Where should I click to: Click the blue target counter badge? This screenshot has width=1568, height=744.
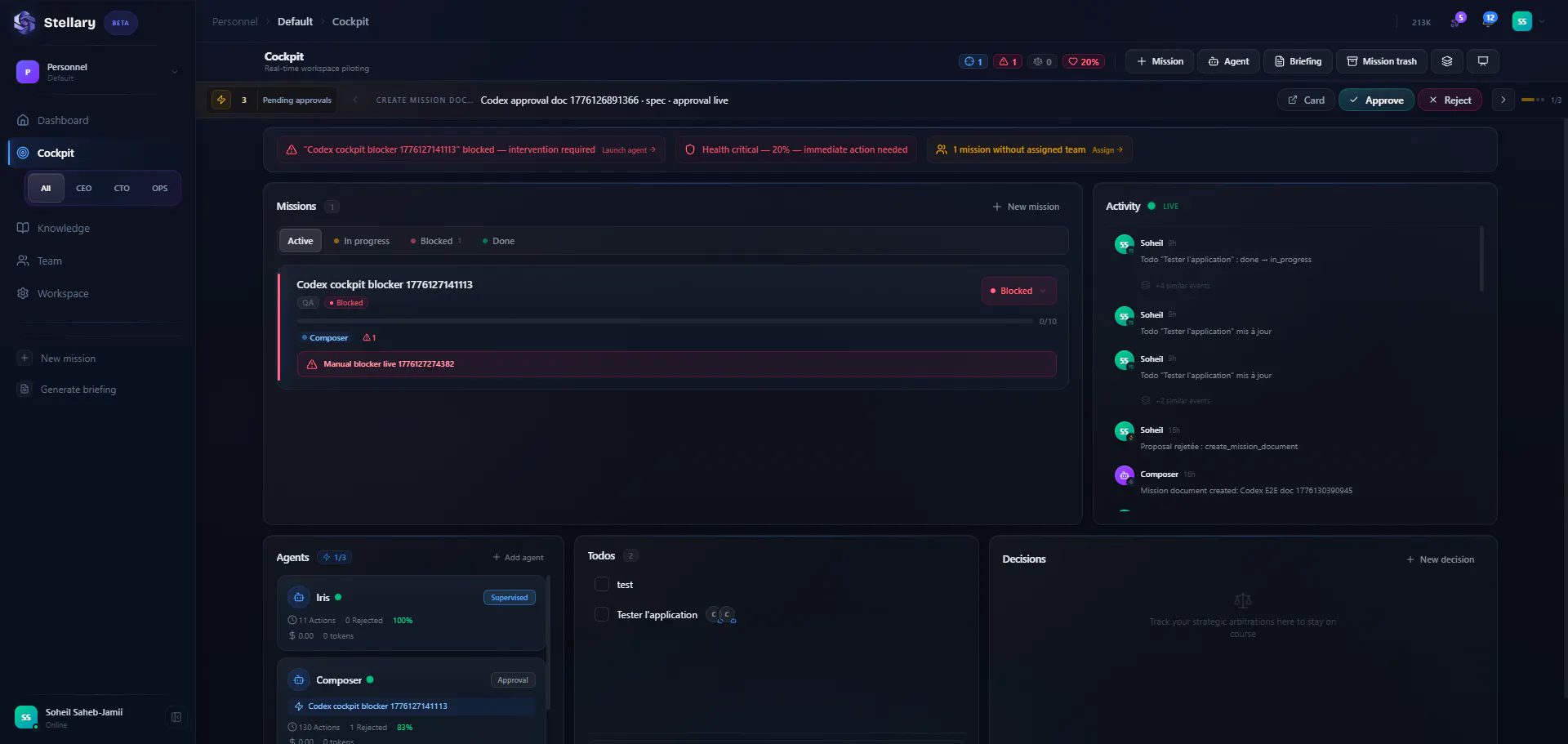point(973,61)
